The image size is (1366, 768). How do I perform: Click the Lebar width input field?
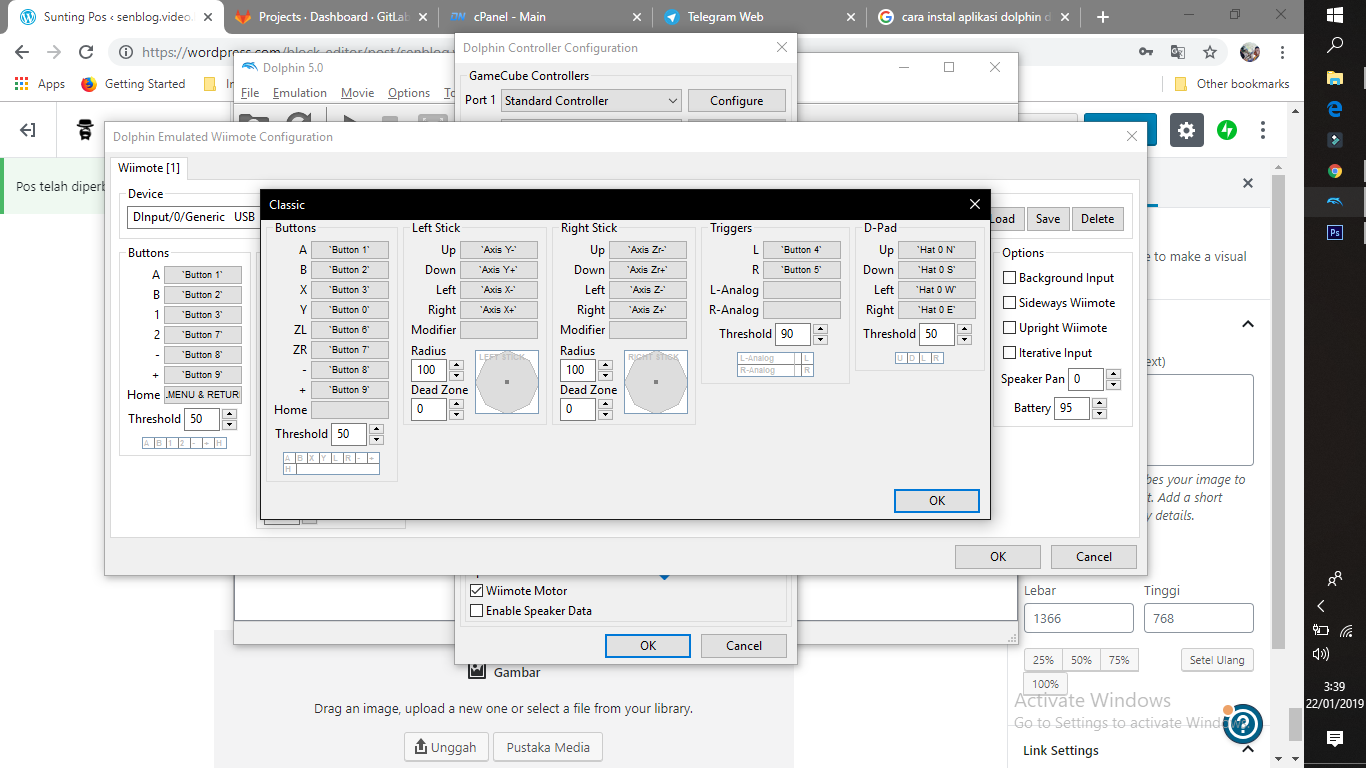coord(1078,618)
